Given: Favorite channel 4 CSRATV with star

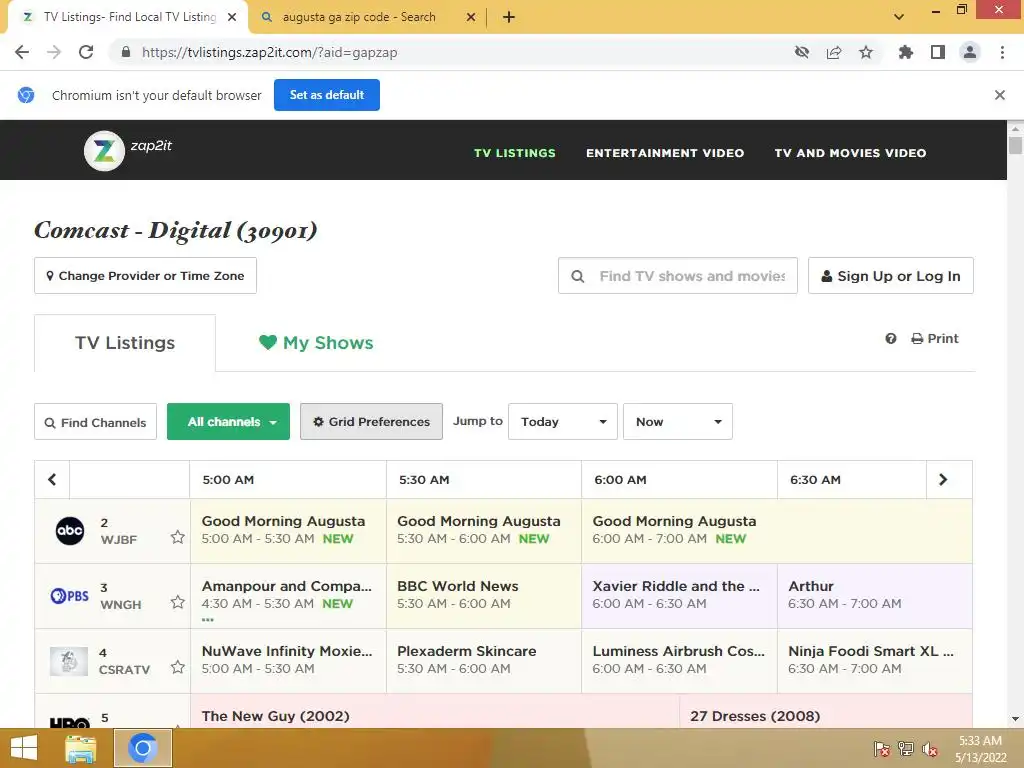Looking at the screenshot, I should pos(178,667).
